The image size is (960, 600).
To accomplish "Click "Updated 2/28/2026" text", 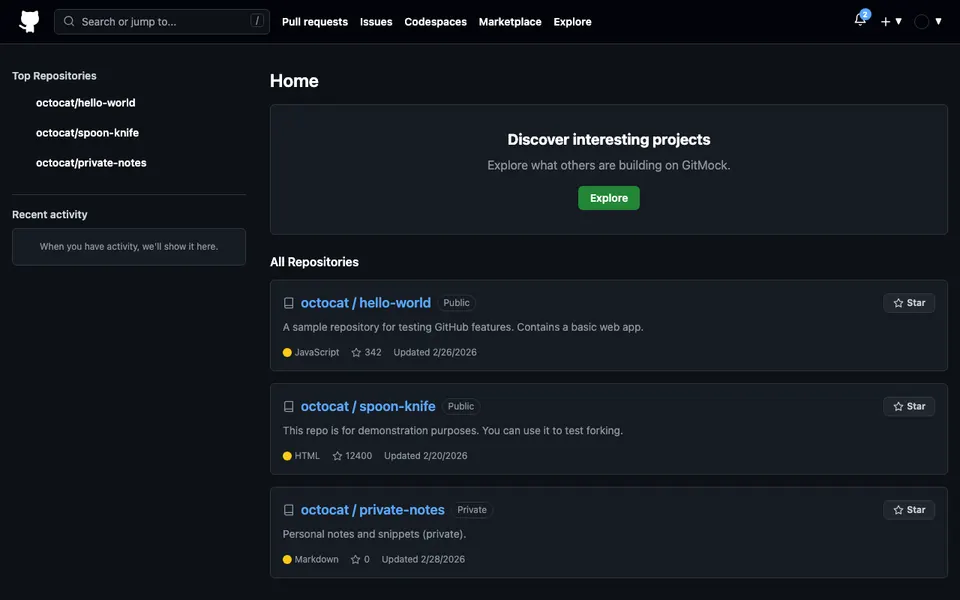I will point(423,559).
